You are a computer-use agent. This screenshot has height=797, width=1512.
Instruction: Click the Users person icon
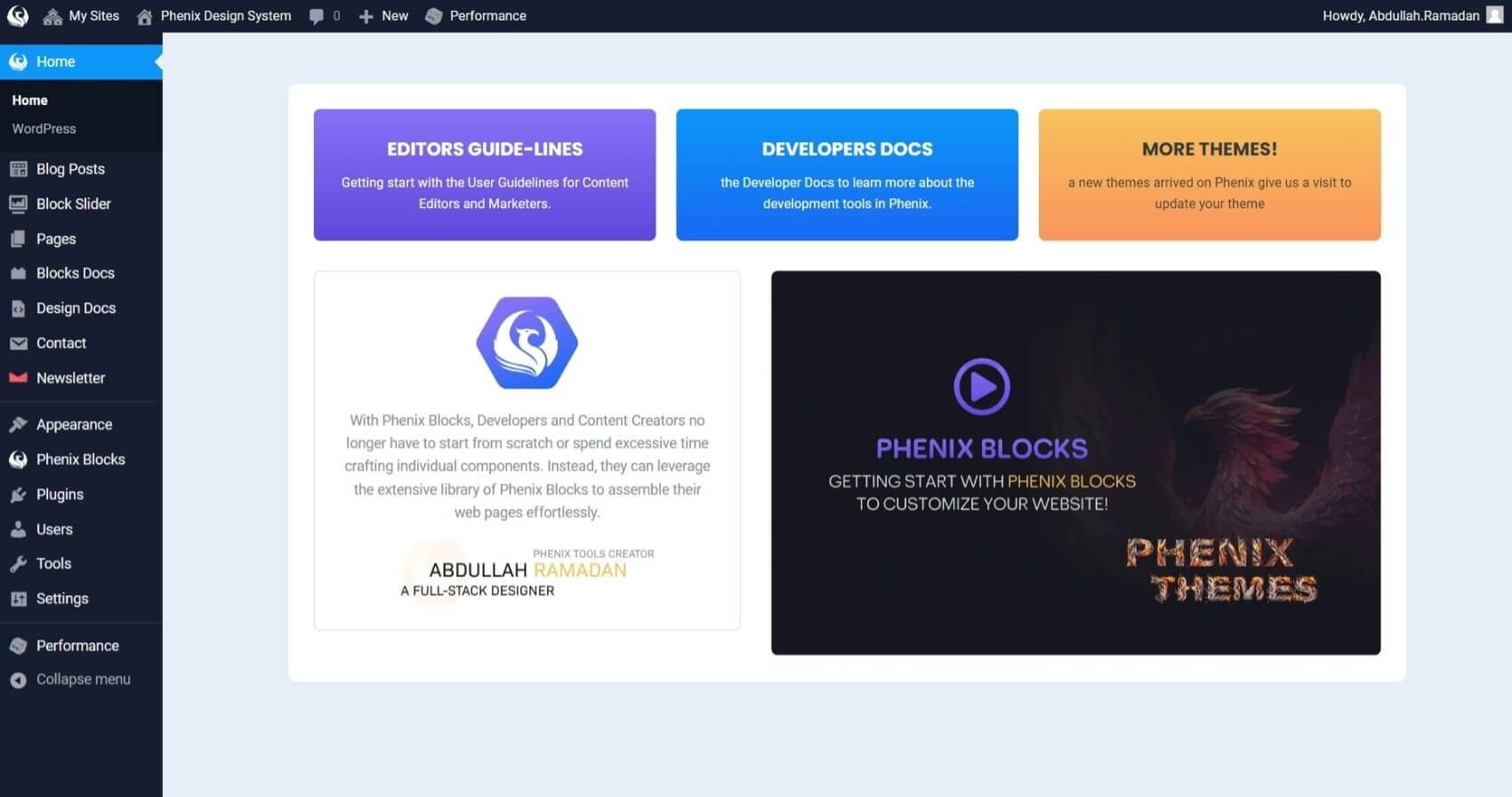[19, 529]
